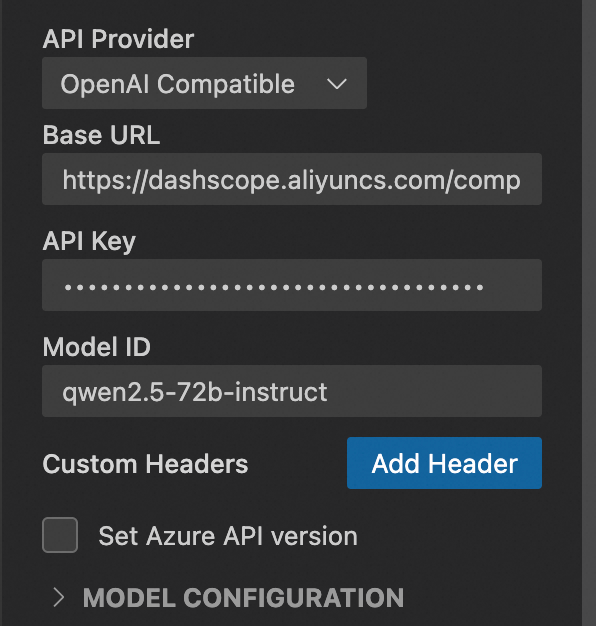
Task: Enable the Set Azure API version checkbox
Action: pos(60,535)
